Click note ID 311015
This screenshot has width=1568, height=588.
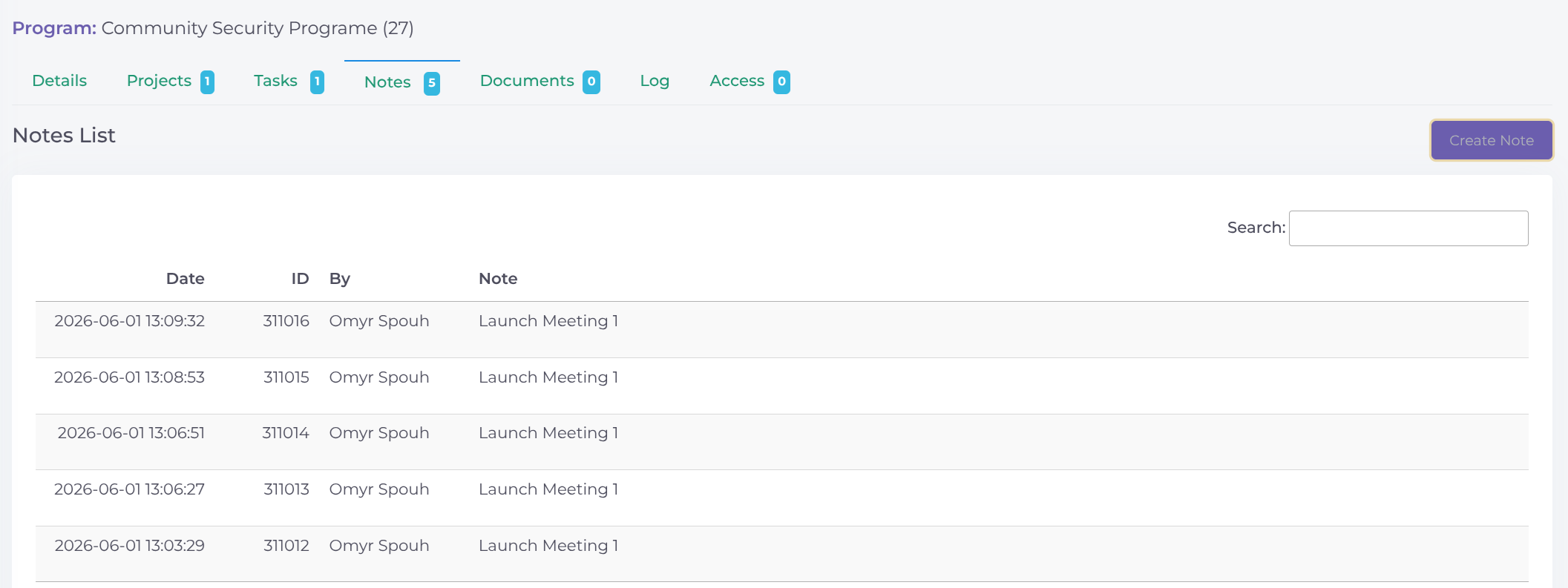click(286, 377)
